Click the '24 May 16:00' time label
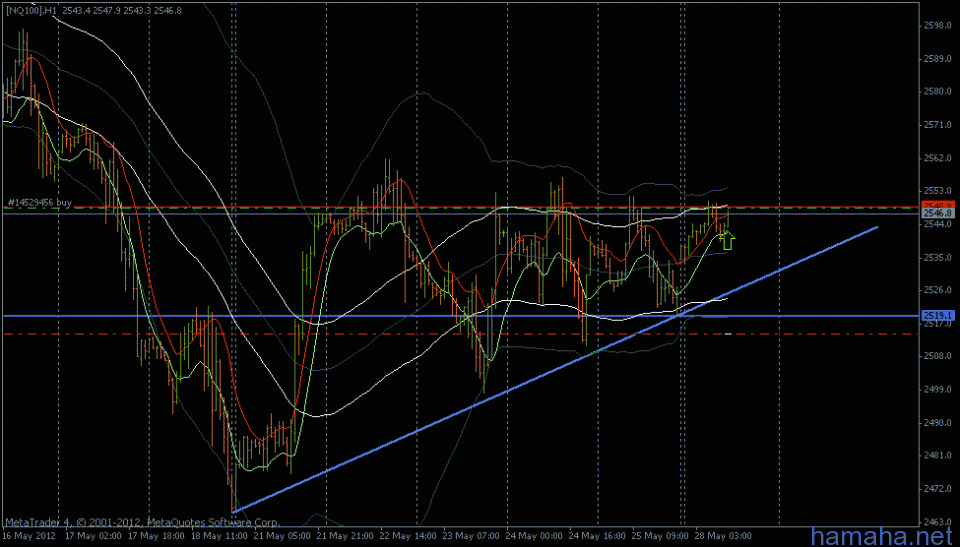 pos(597,535)
